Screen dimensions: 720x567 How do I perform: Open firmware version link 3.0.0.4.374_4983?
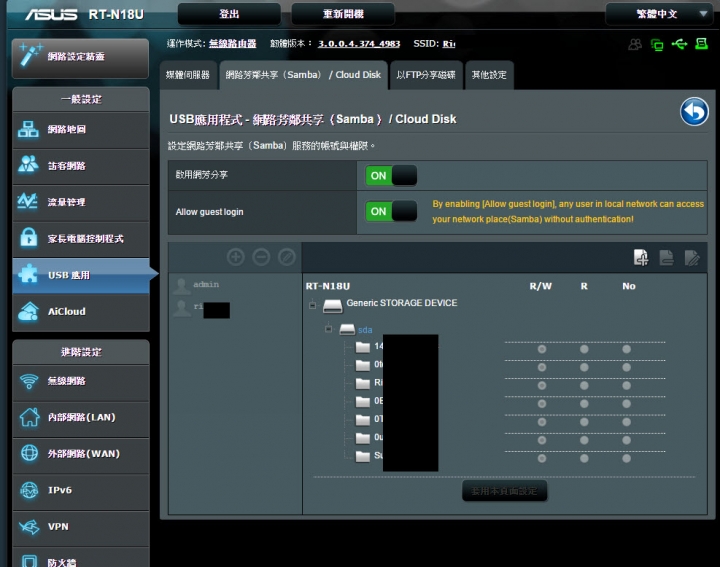tap(359, 44)
